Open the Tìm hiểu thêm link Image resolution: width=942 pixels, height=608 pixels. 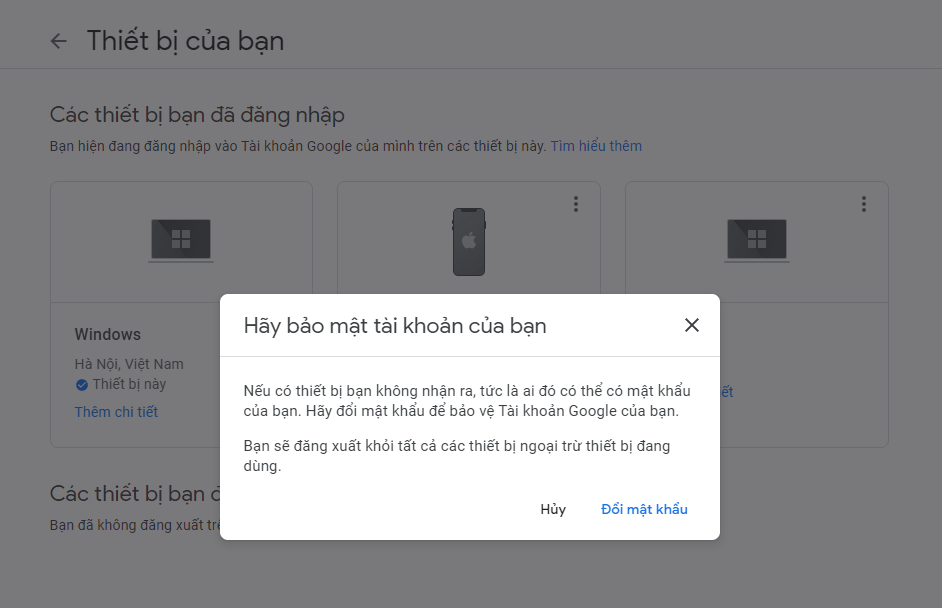(596, 146)
